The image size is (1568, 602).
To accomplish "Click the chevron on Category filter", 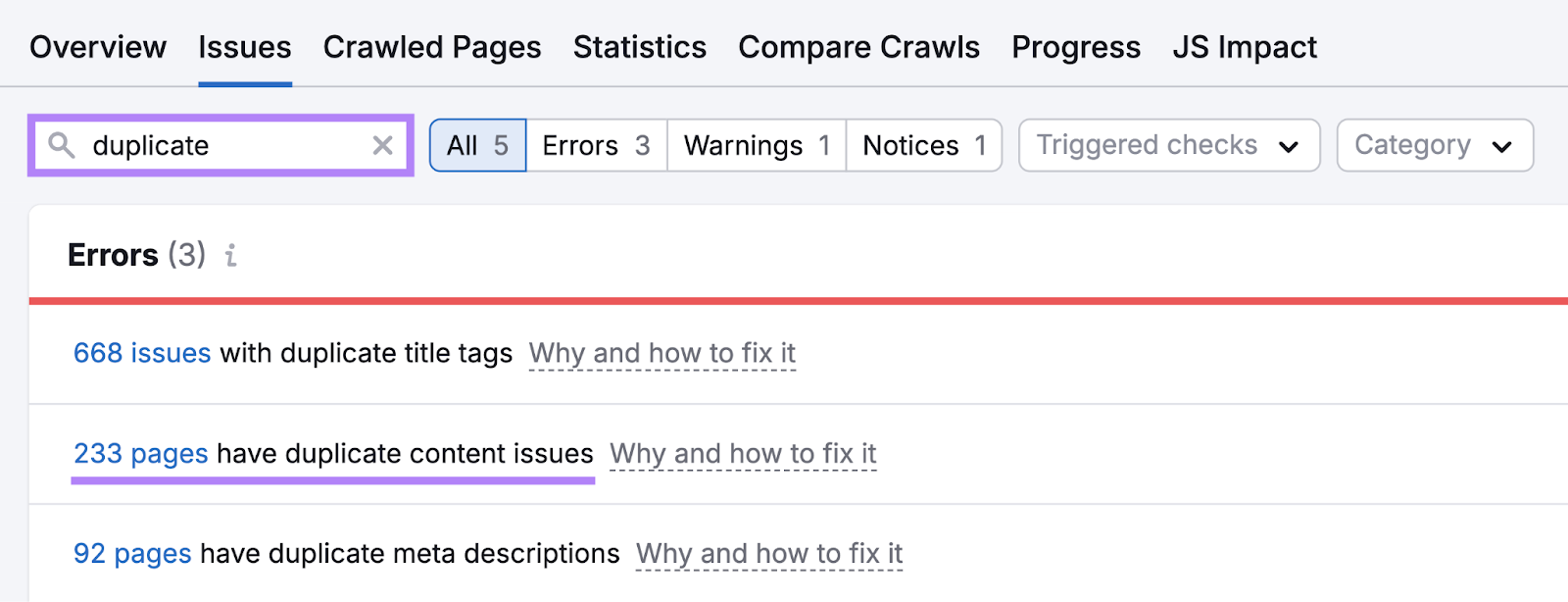I will click(x=1501, y=145).
